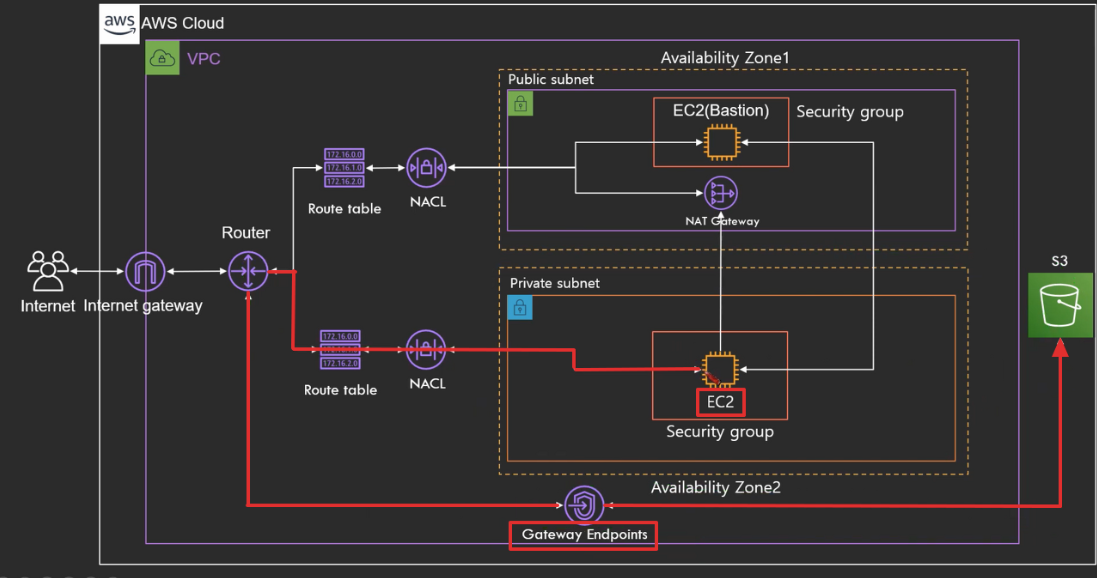Select the EC2(Bastion) label

coord(721,111)
